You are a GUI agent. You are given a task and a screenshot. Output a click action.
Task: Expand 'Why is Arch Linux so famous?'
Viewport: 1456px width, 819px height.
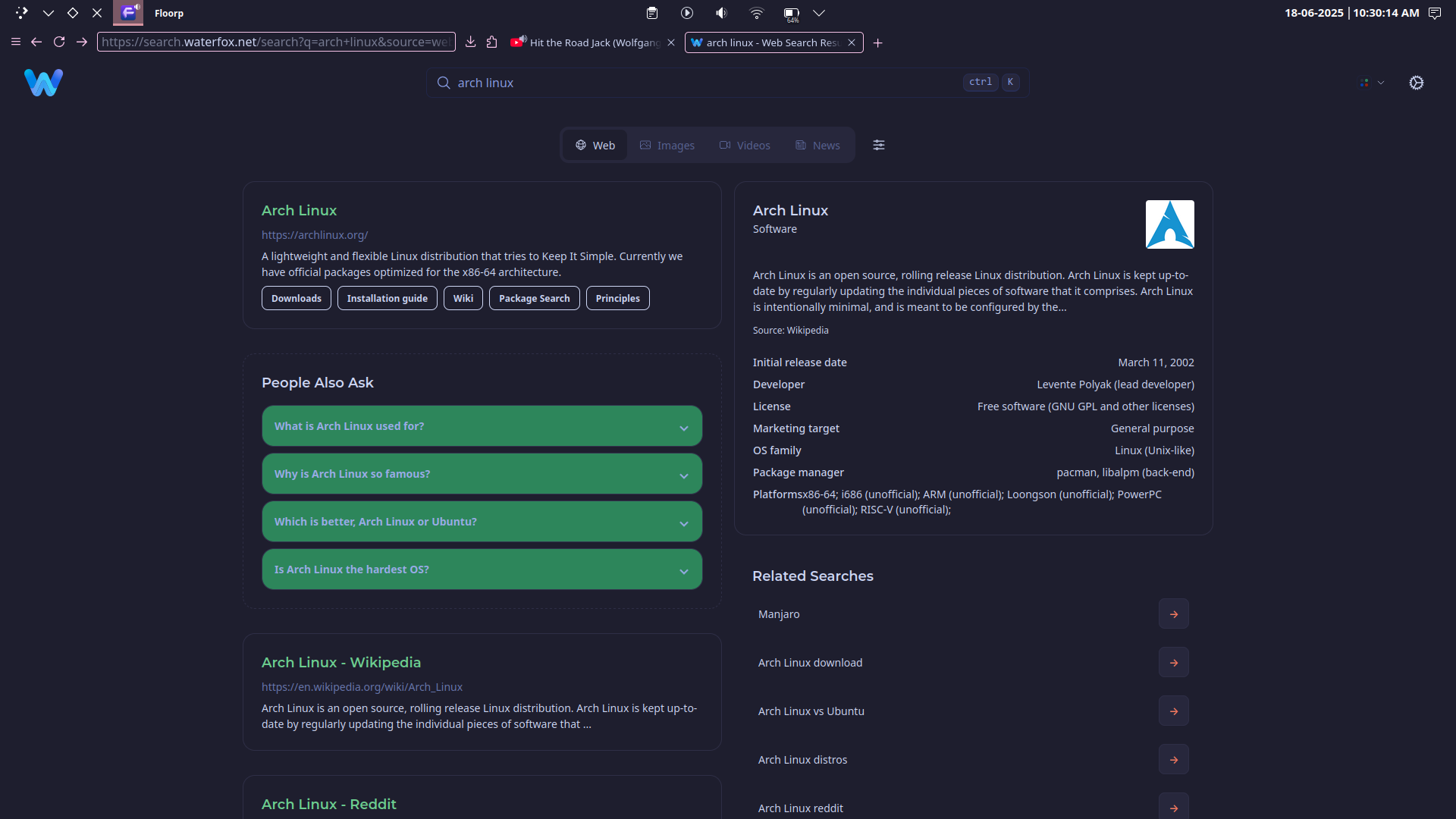482,474
